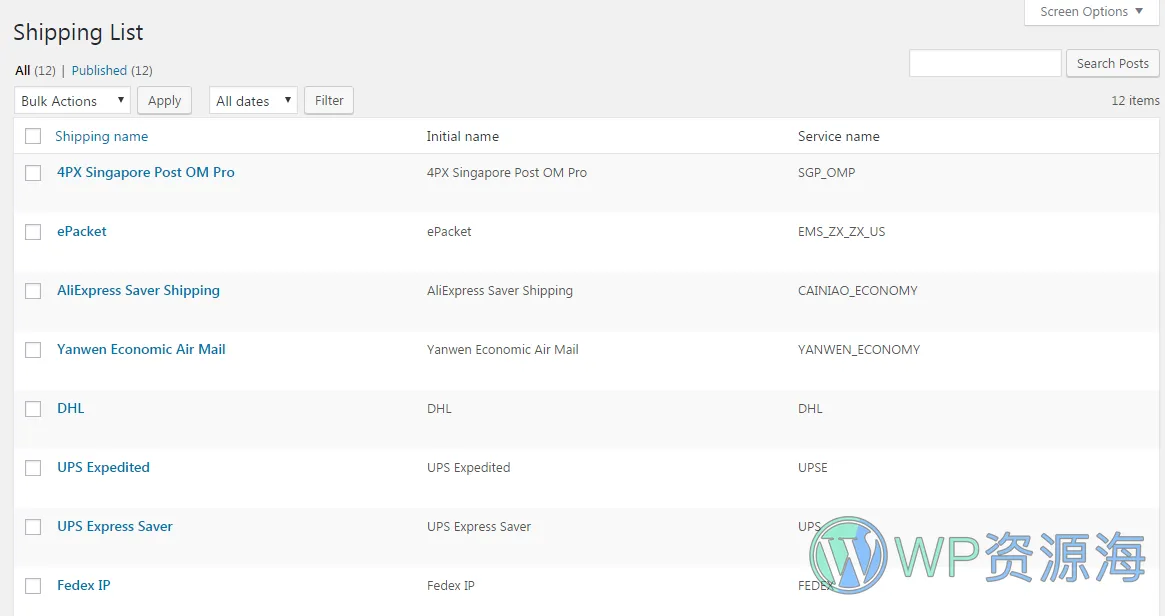Screen dimensions: 1165x616
Task: Click the Shipping List page heading
Action: [79, 33]
